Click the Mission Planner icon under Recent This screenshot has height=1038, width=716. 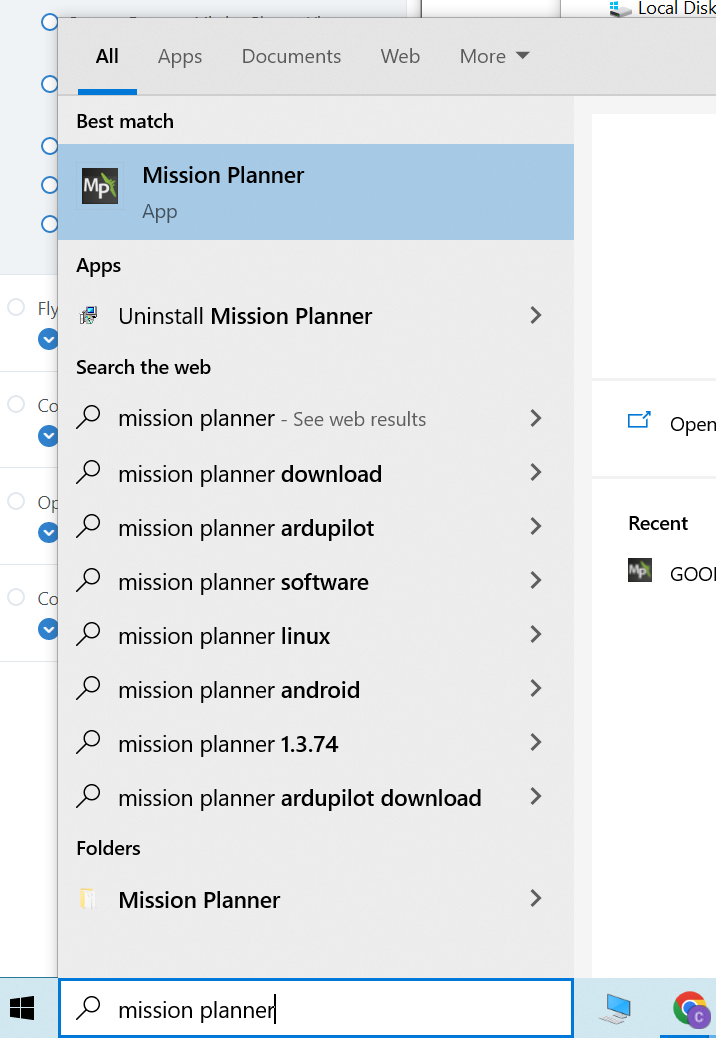click(x=640, y=571)
